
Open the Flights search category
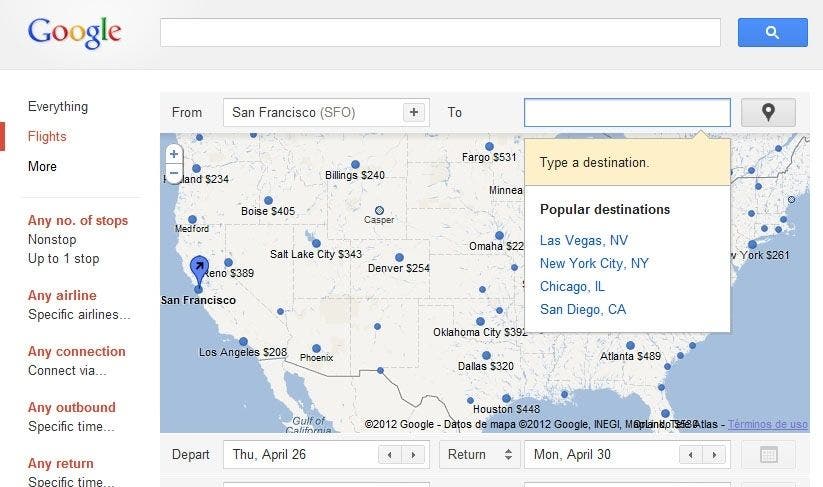click(x=47, y=136)
